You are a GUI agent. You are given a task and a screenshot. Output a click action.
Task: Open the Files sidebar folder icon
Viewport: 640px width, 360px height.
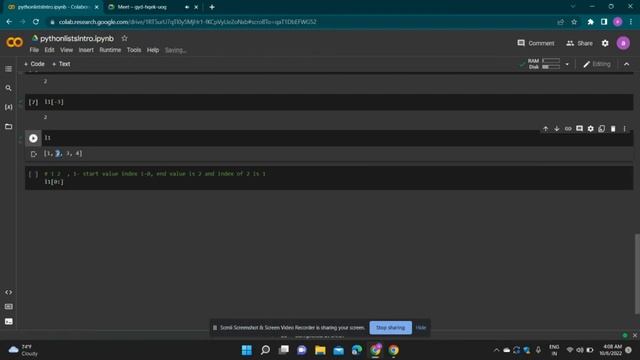[8, 127]
